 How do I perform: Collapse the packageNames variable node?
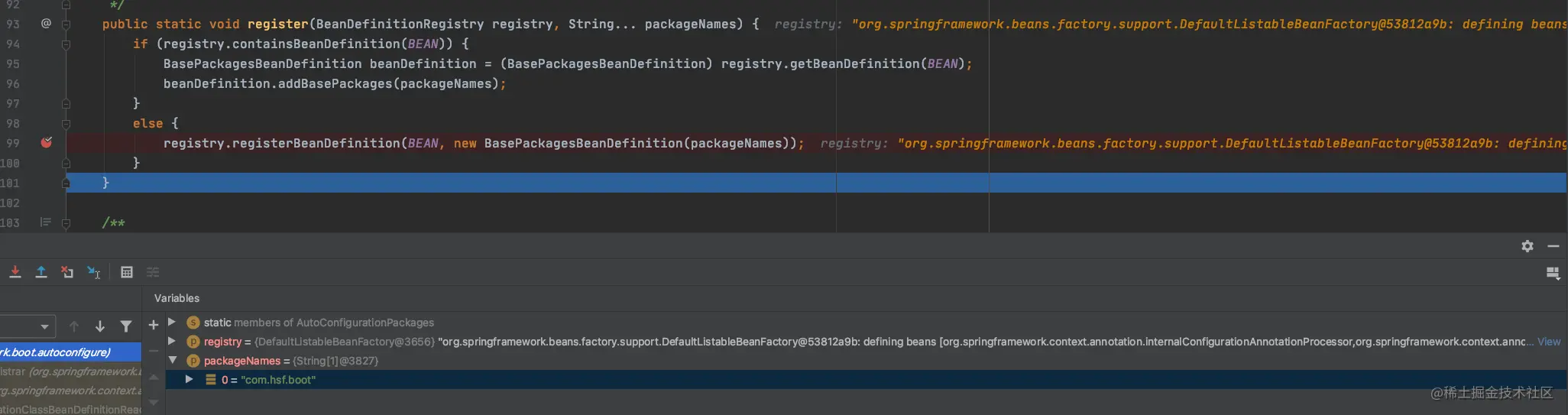(173, 360)
